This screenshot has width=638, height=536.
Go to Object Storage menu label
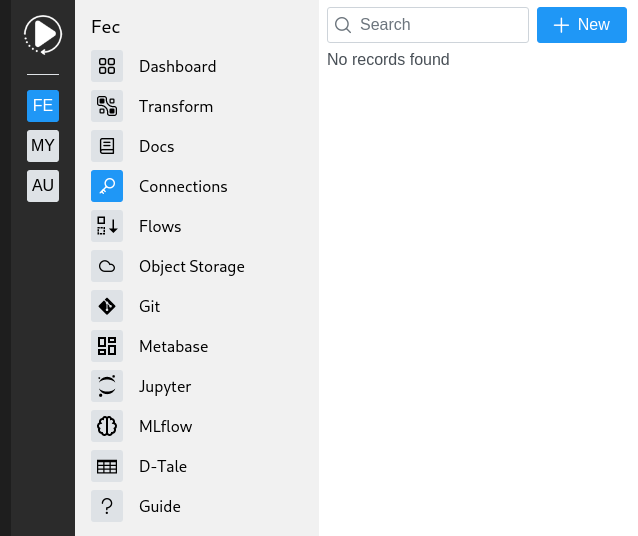tap(192, 267)
